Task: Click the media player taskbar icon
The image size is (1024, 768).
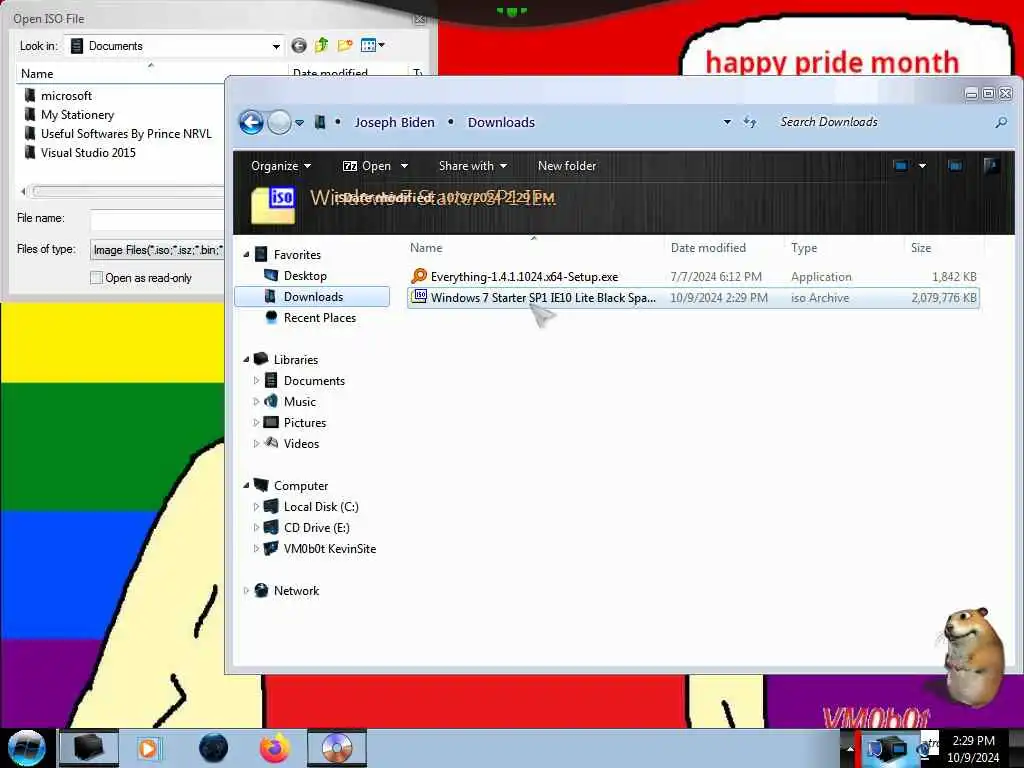Action: point(149,748)
